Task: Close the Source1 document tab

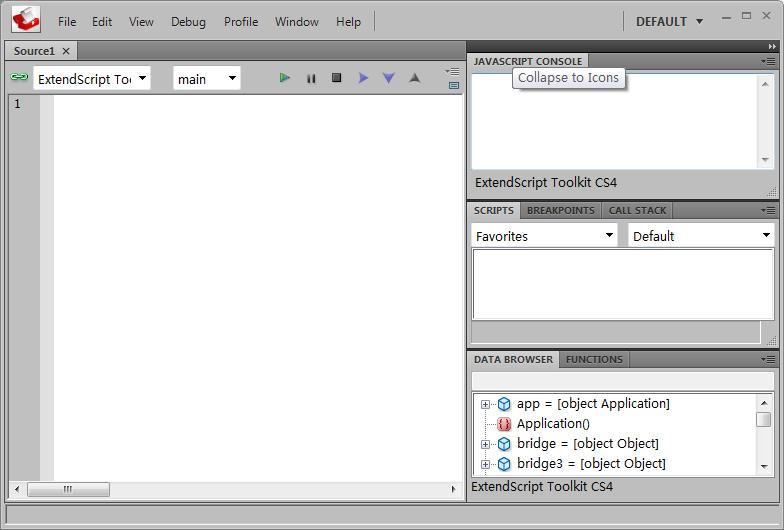Action: tap(66, 51)
